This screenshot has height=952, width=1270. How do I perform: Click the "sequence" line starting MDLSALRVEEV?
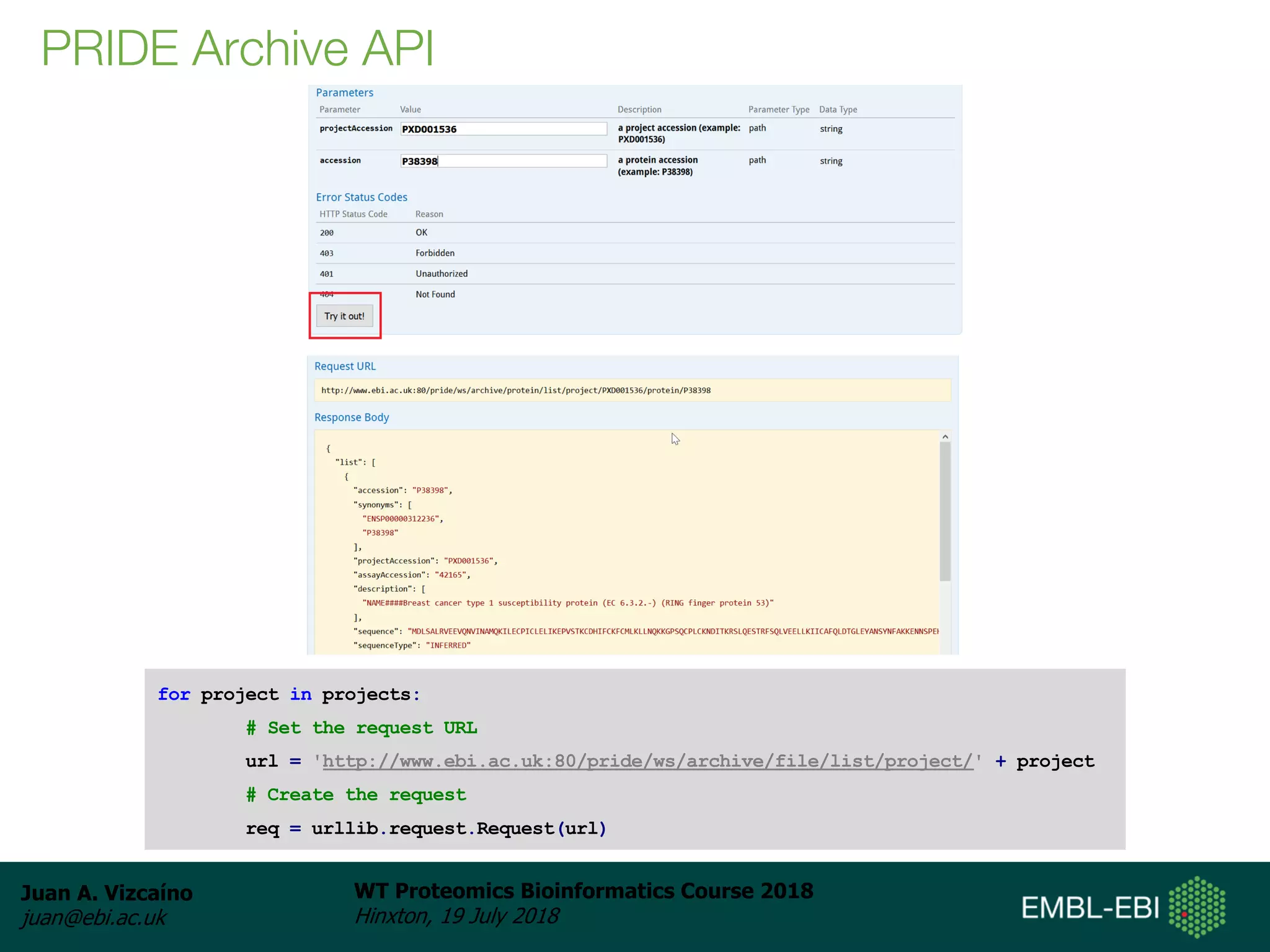pyautogui.click(x=646, y=632)
